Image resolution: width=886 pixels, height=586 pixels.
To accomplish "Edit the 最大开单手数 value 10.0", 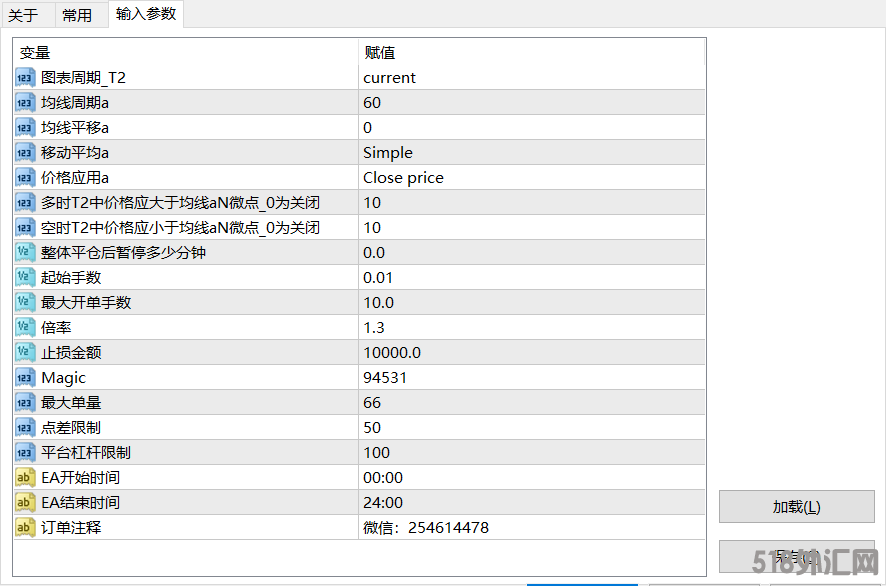I will 530,303.
